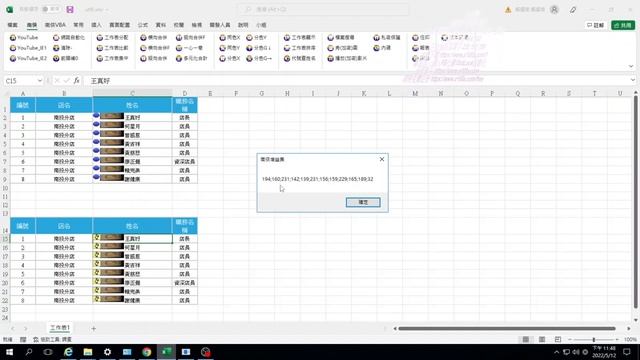The width and height of the screenshot is (640, 360).
Task: Open the 開發人員 ribbon tab
Action: click(220, 25)
